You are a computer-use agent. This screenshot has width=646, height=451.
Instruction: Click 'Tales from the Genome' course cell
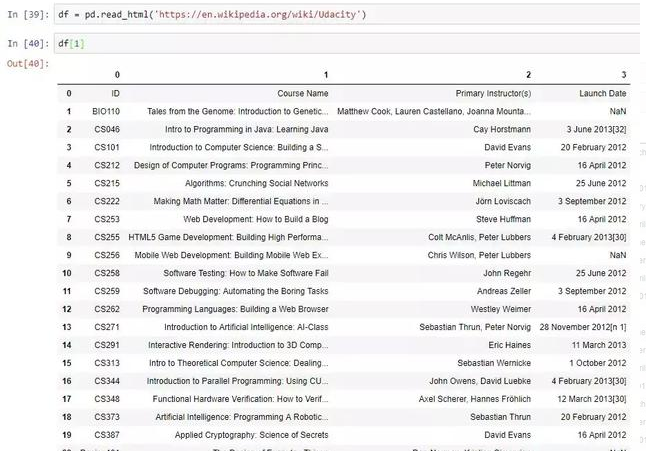click(238, 111)
